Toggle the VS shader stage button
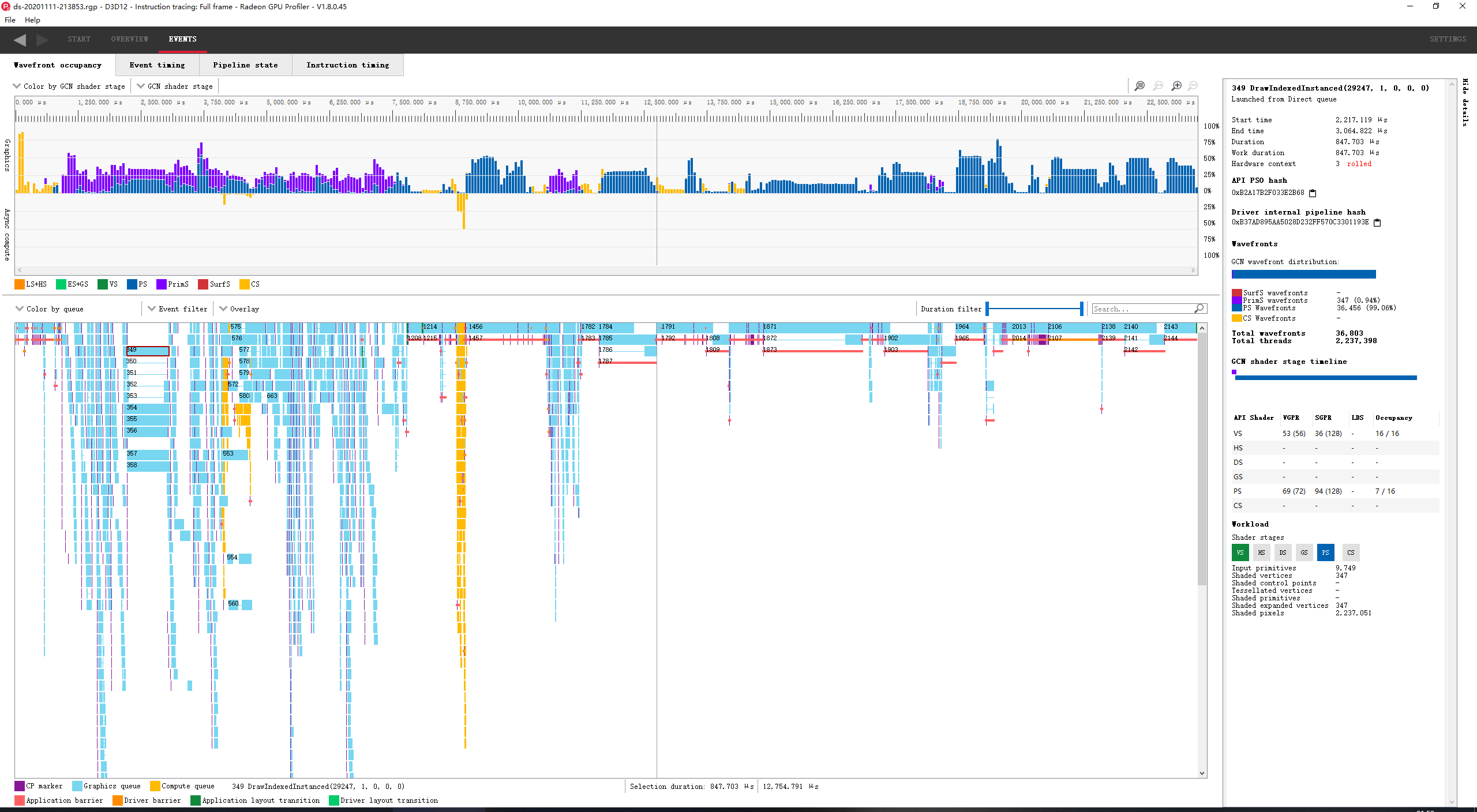The width and height of the screenshot is (1477, 812). point(1240,552)
